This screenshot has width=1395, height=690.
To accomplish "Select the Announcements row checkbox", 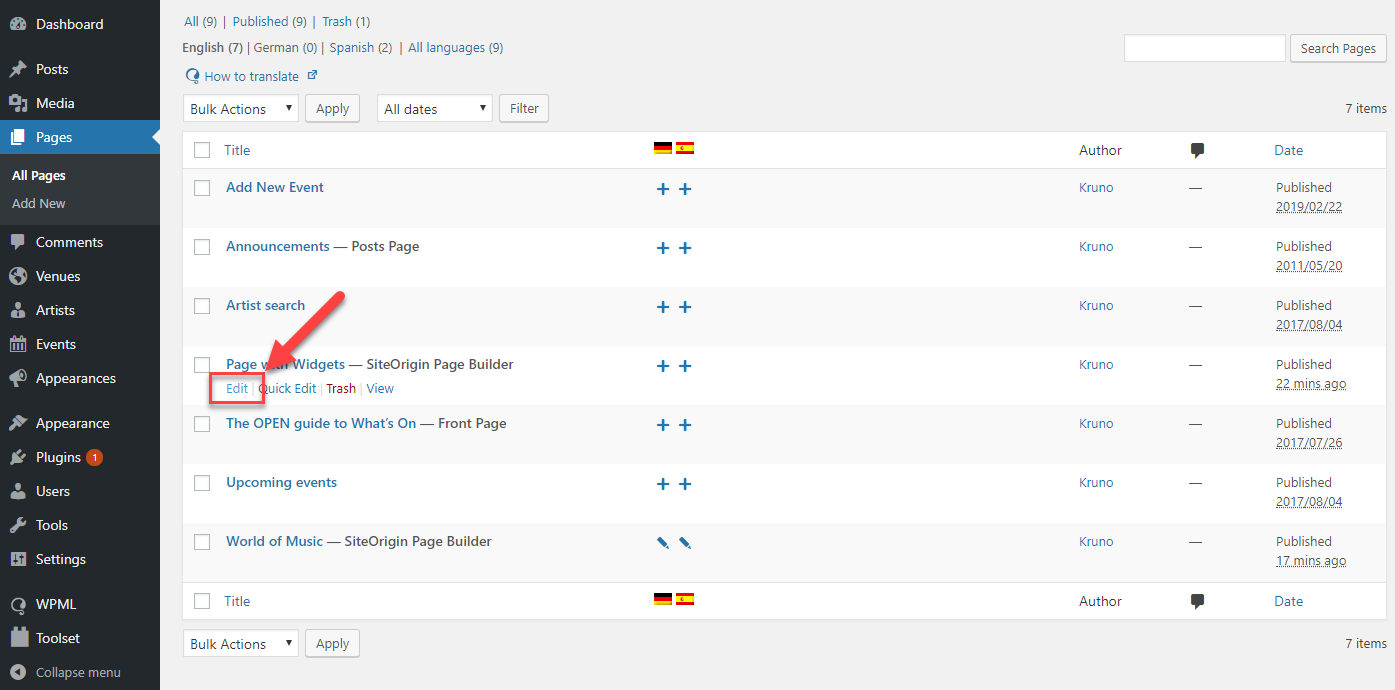I will pos(202,246).
